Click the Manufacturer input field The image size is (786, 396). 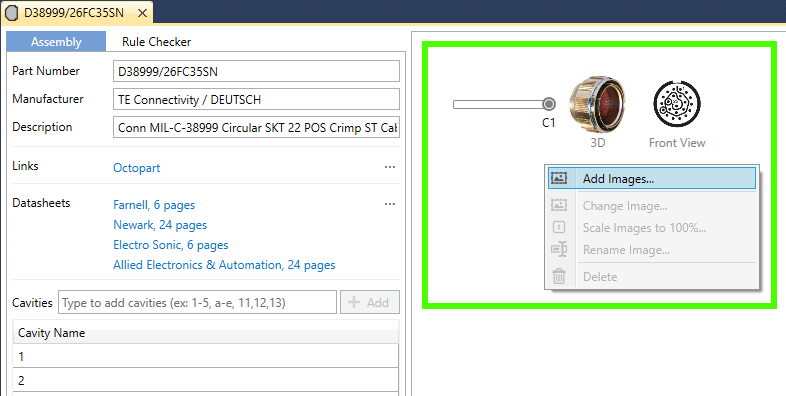256,99
